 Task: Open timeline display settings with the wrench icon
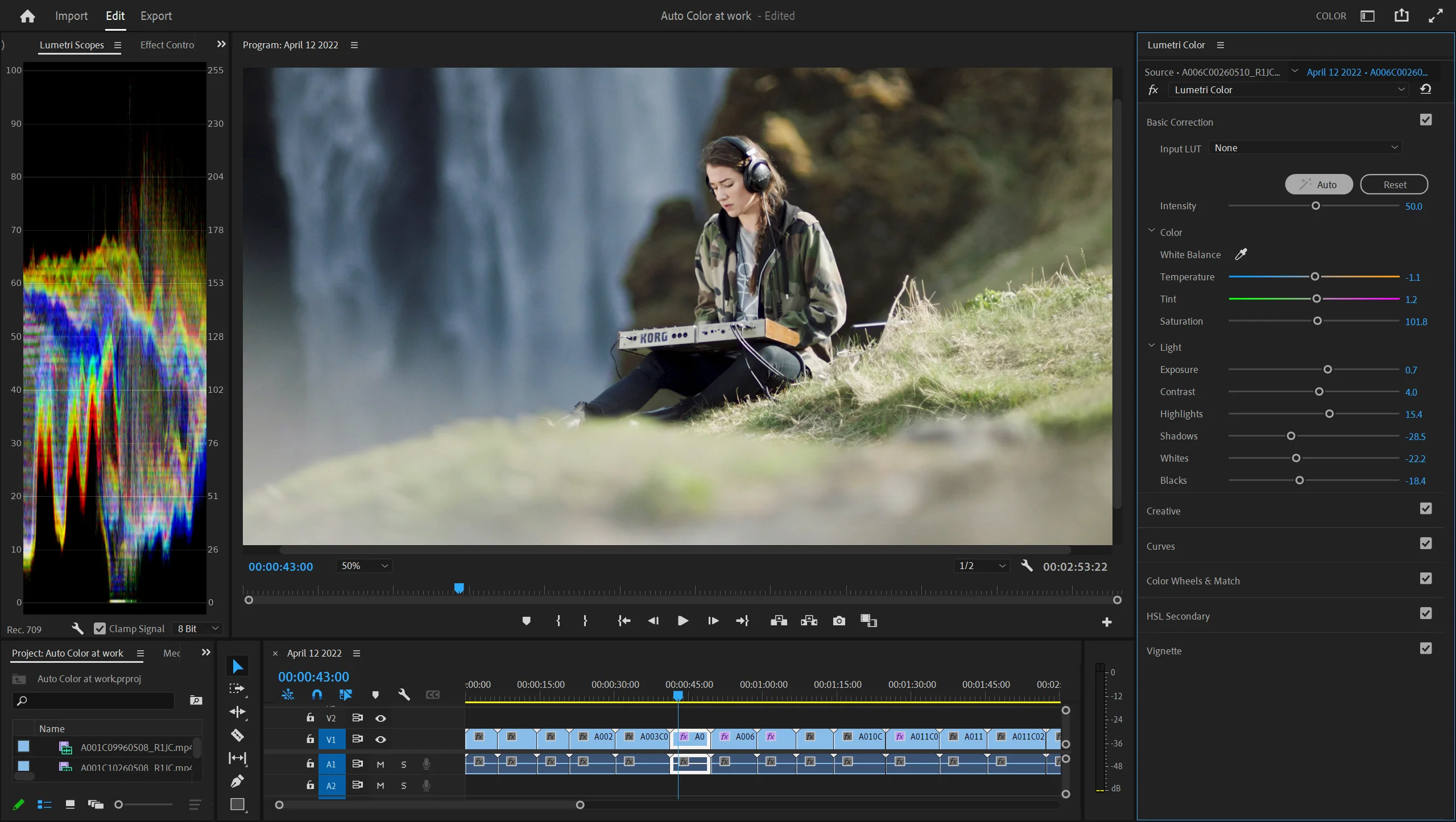[404, 695]
